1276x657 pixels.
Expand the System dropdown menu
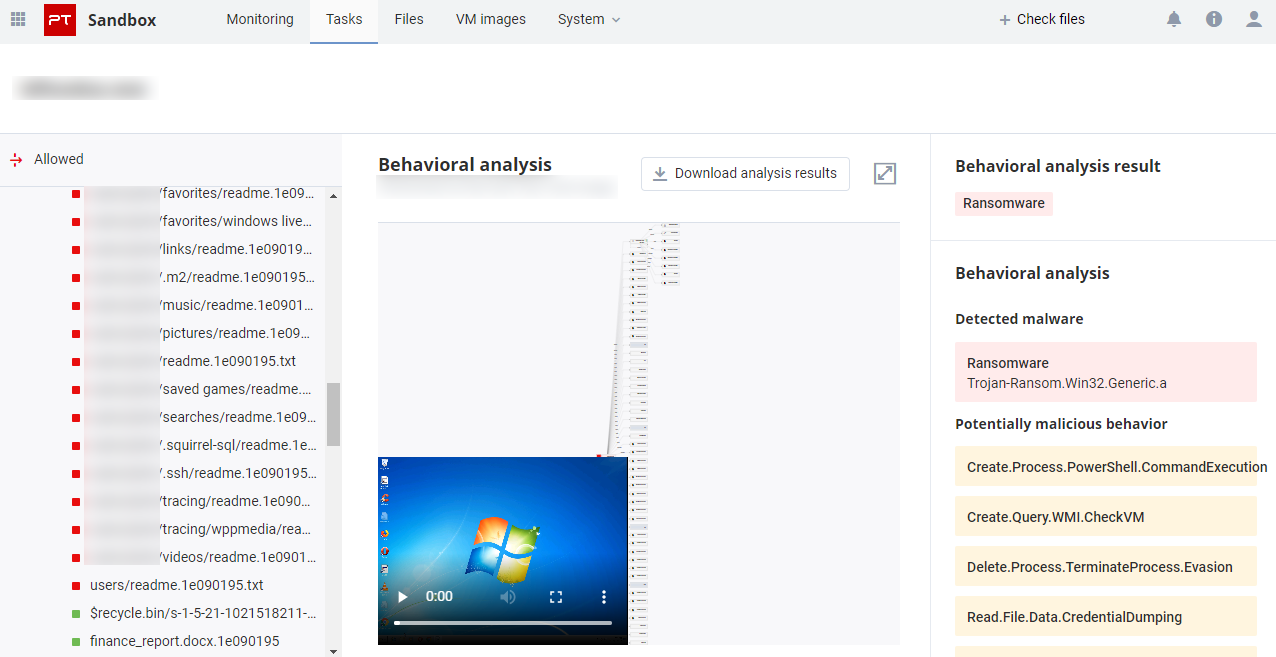(x=589, y=20)
